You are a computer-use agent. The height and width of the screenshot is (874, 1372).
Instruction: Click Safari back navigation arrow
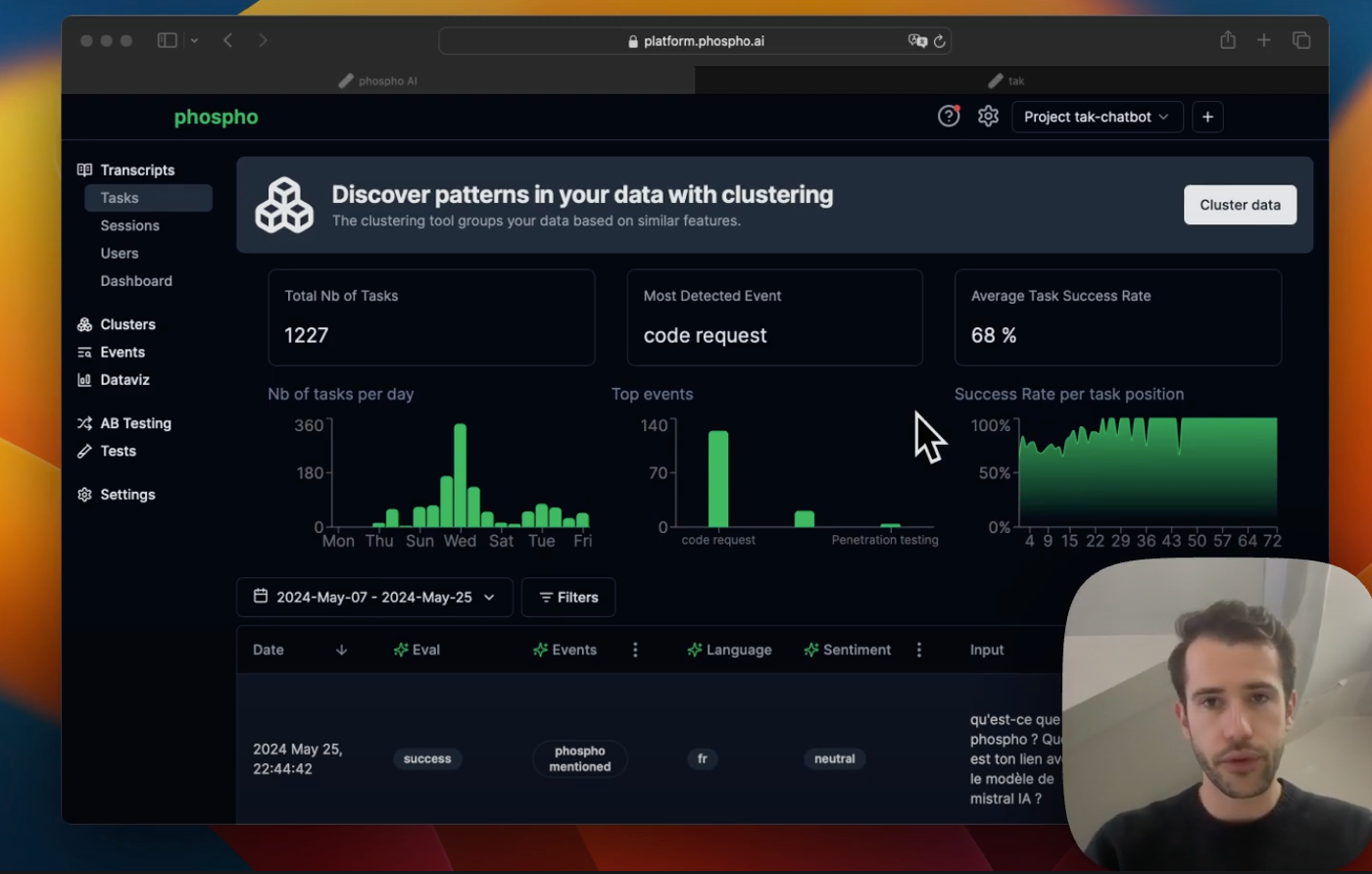227,40
